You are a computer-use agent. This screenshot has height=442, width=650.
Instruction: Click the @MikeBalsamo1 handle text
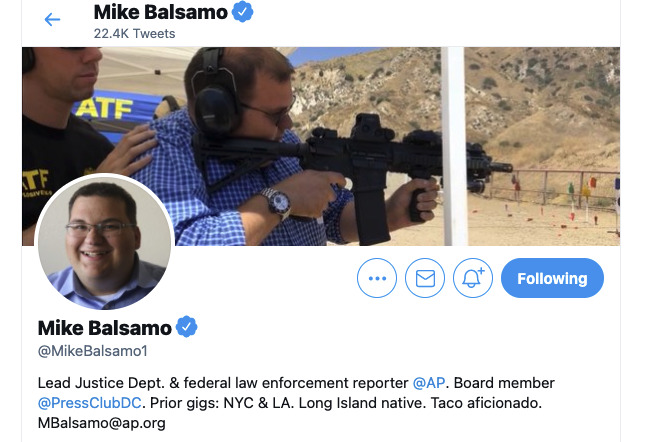coord(92,351)
